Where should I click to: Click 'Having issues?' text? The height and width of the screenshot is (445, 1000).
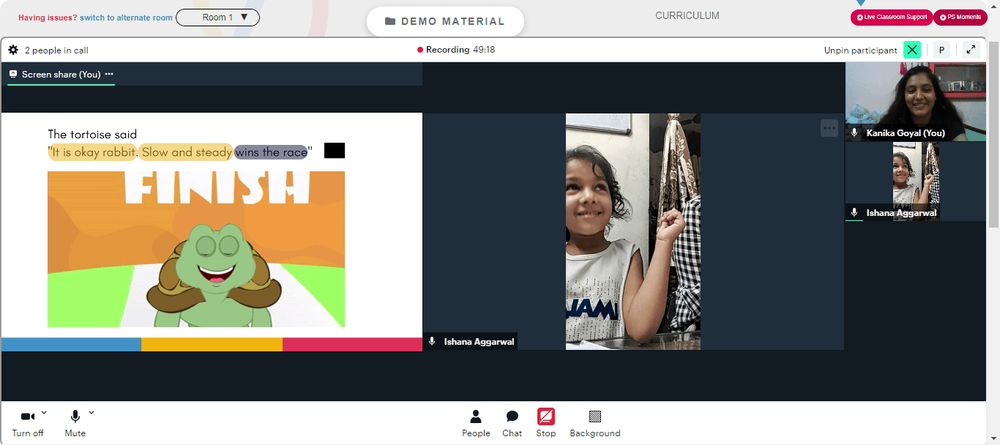[x=48, y=18]
